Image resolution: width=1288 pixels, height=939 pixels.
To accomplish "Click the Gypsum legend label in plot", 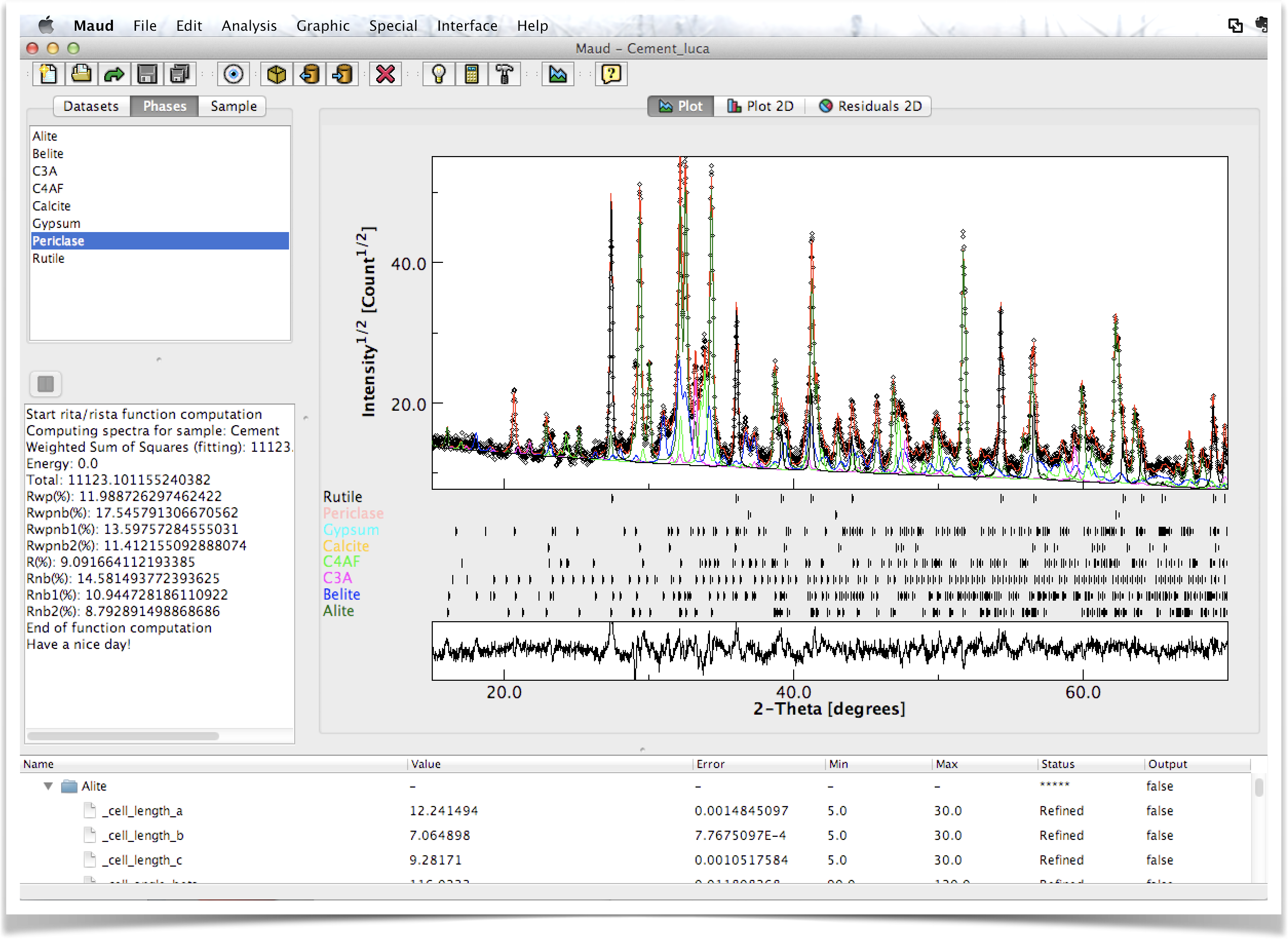I will 351,530.
